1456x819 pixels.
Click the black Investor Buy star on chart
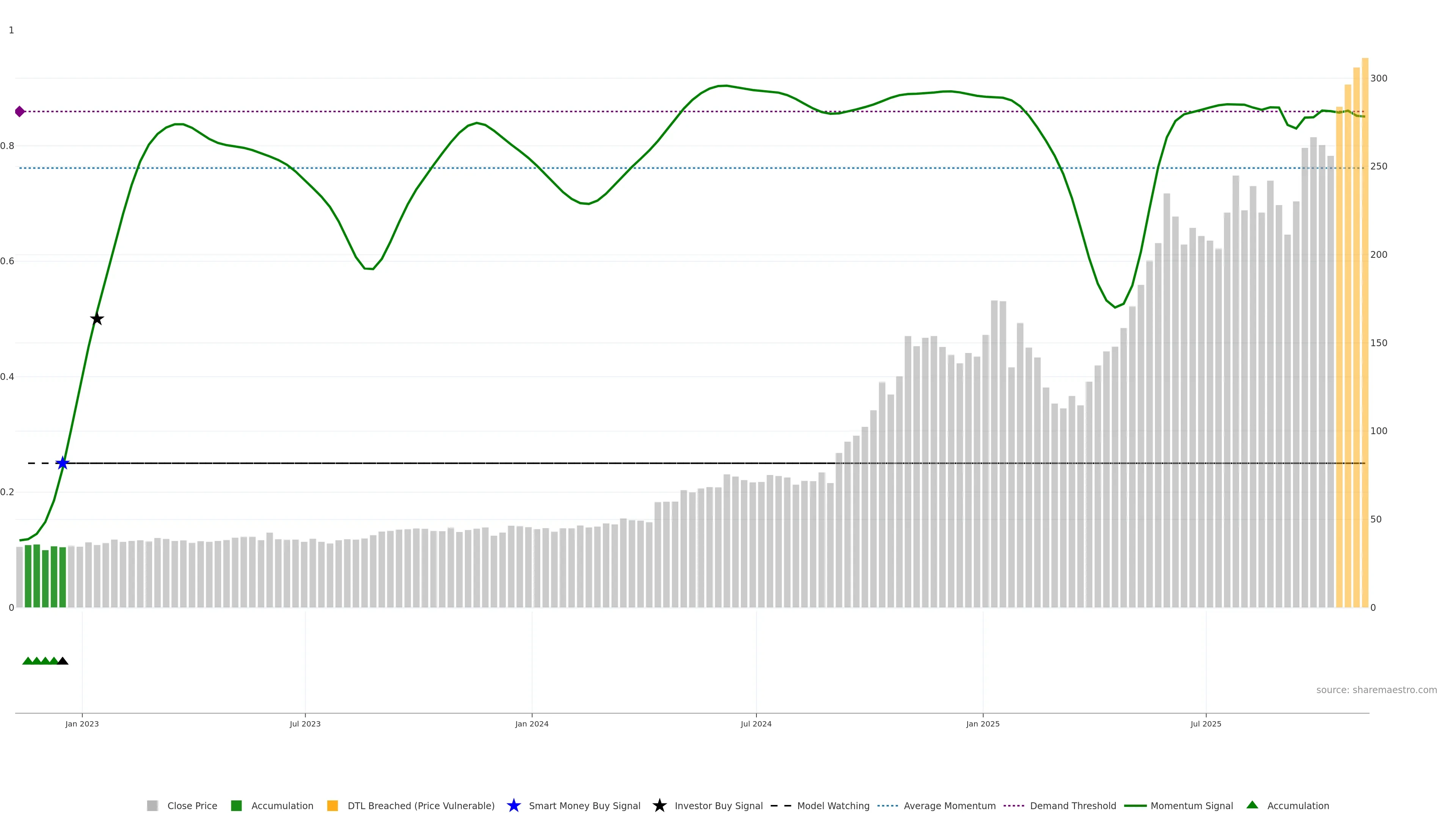pos(97,319)
